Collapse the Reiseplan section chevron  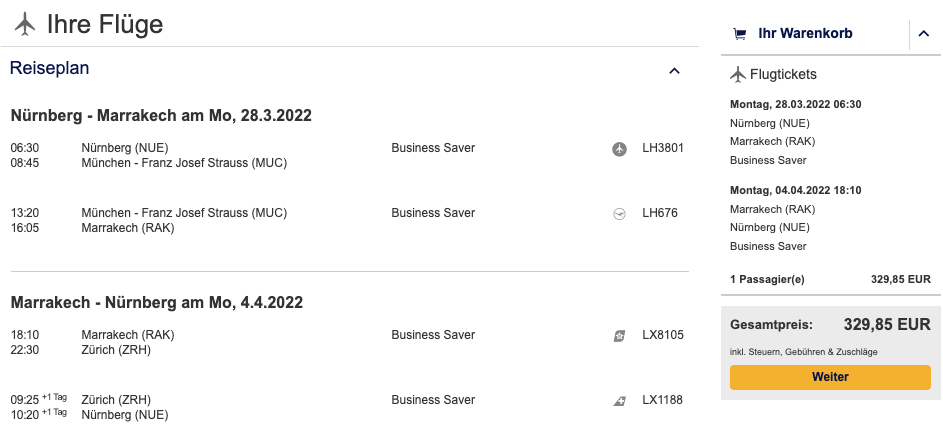[x=674, y=70]
